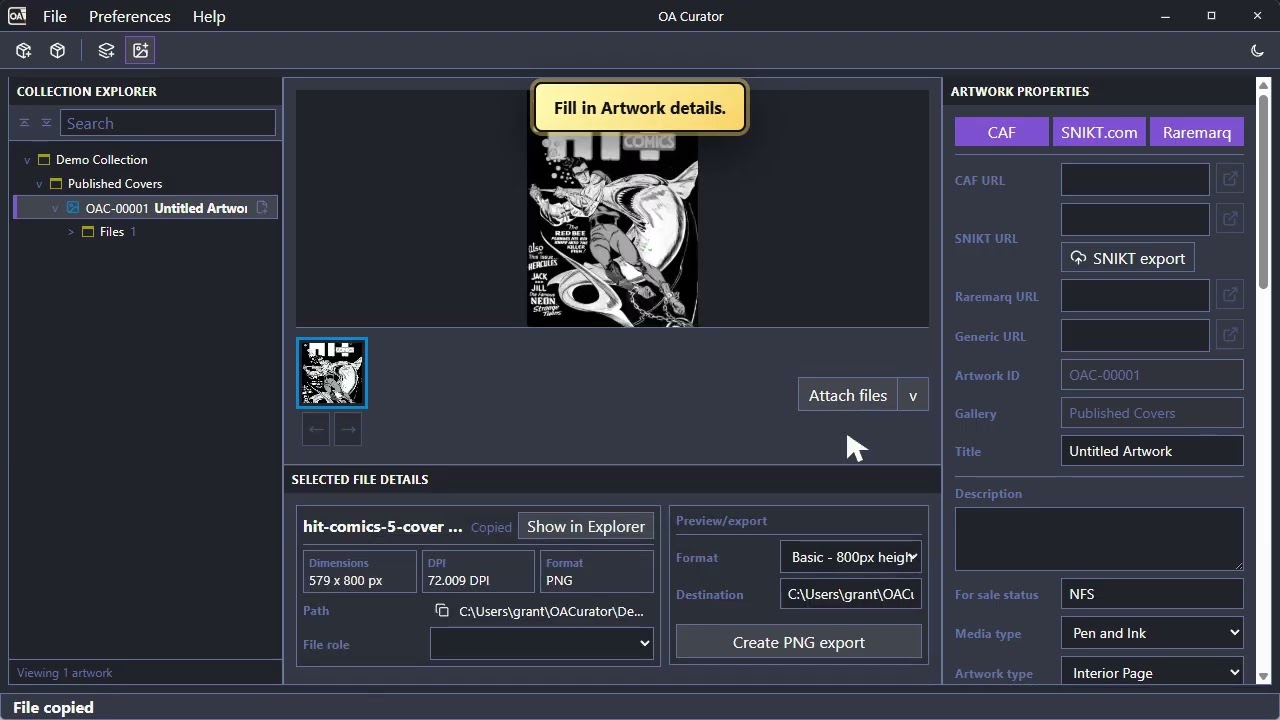The width and height of the screenshot is (1280, 720).
Task: Click the Raremarq URL input field
Action: pos(1135,296)
